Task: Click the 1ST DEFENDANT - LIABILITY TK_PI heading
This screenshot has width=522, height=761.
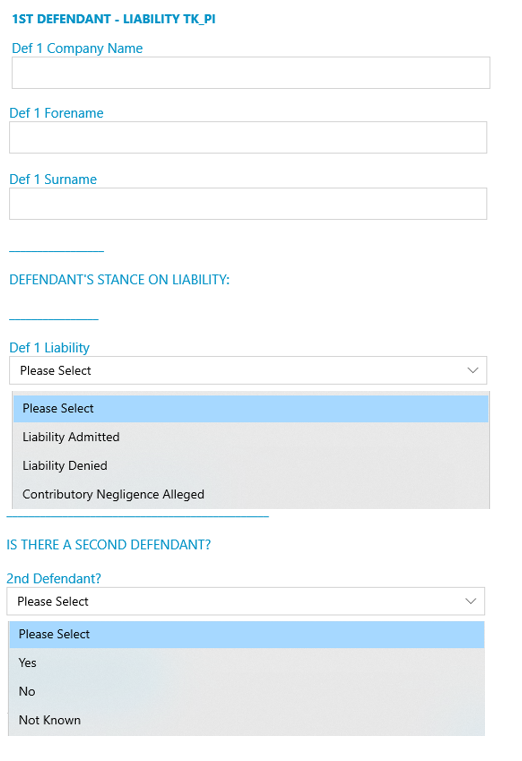Action: coord(114,19)
